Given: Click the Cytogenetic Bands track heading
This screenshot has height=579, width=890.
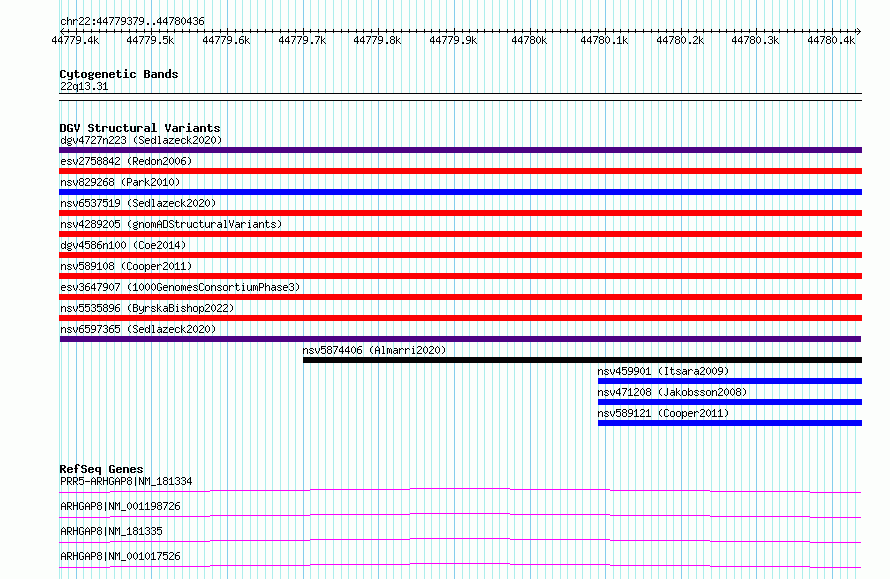Looking at the screenshot, I should coord(119,74).
